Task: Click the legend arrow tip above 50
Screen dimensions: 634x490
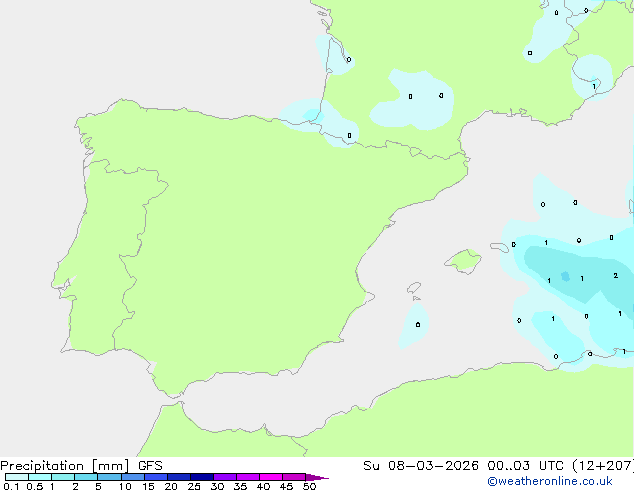Action: pos(317,477)
